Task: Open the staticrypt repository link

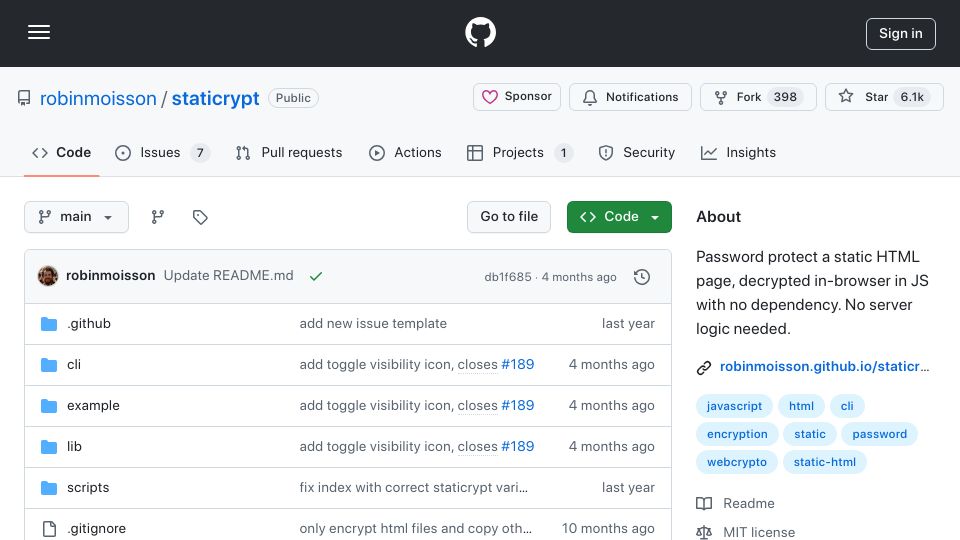Action: 216,98
